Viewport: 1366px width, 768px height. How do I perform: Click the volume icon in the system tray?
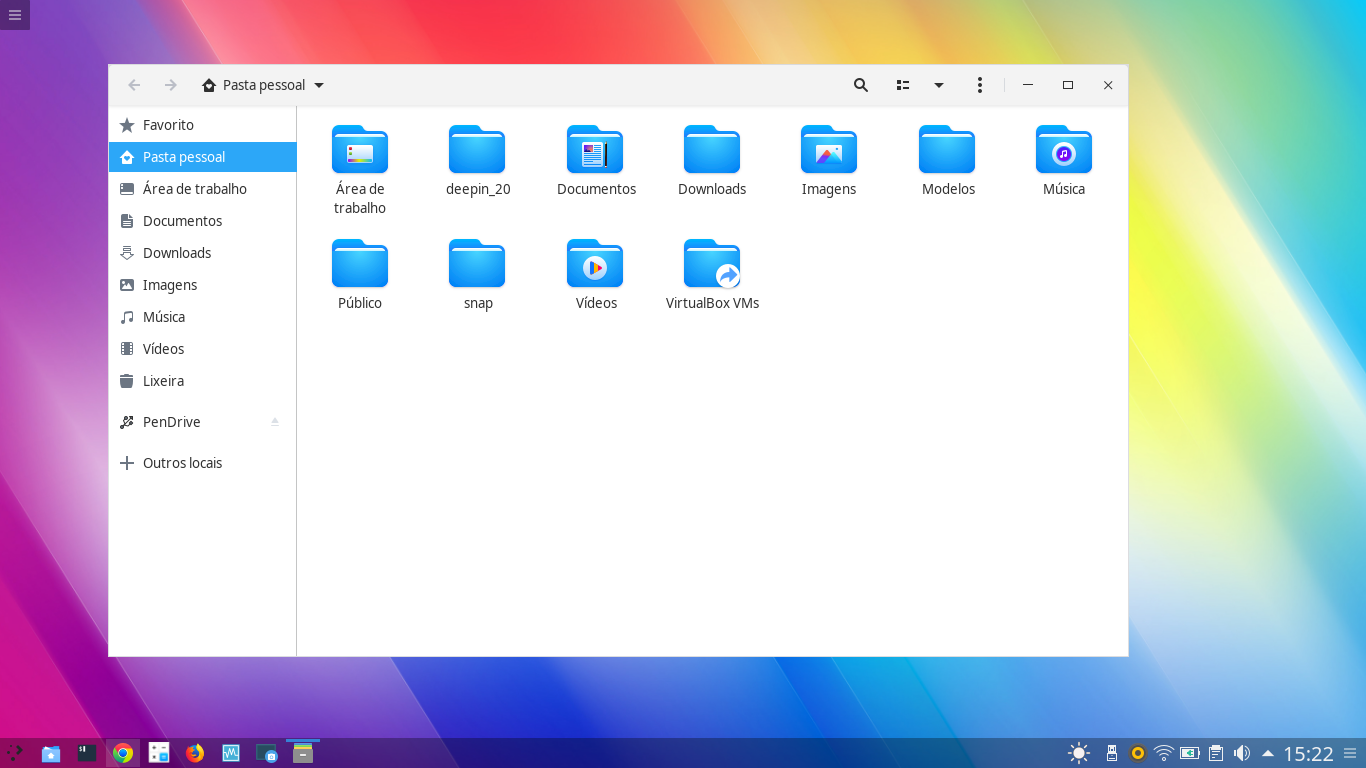tap(1242, 752)
